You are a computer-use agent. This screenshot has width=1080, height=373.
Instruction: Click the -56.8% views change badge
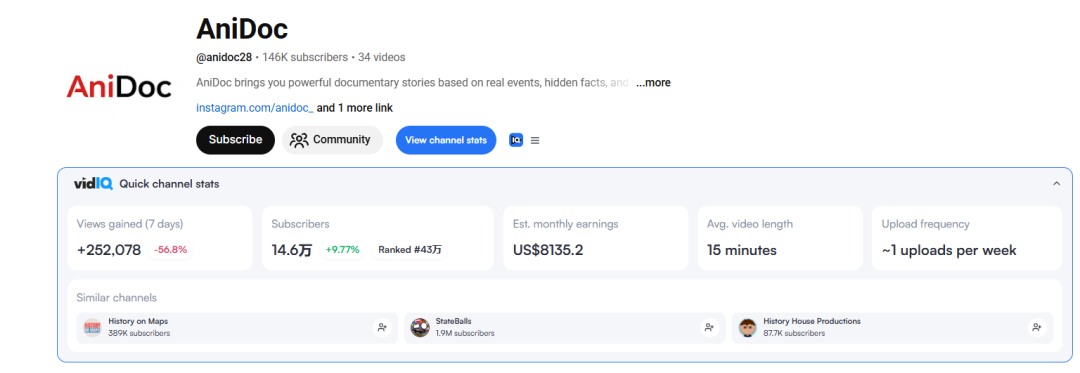tap(170, 250)
